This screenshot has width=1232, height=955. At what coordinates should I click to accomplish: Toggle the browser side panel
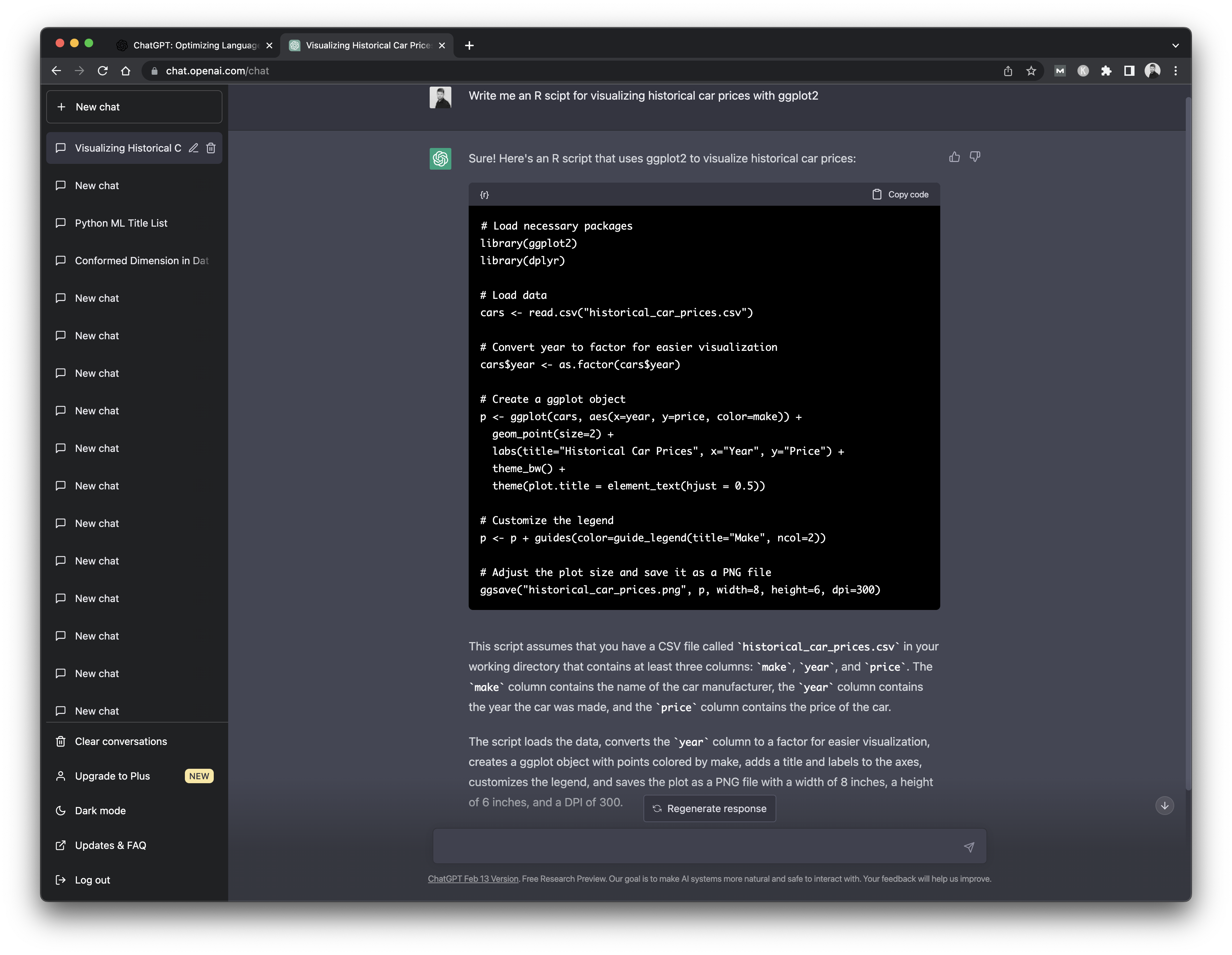[1129, 71]
